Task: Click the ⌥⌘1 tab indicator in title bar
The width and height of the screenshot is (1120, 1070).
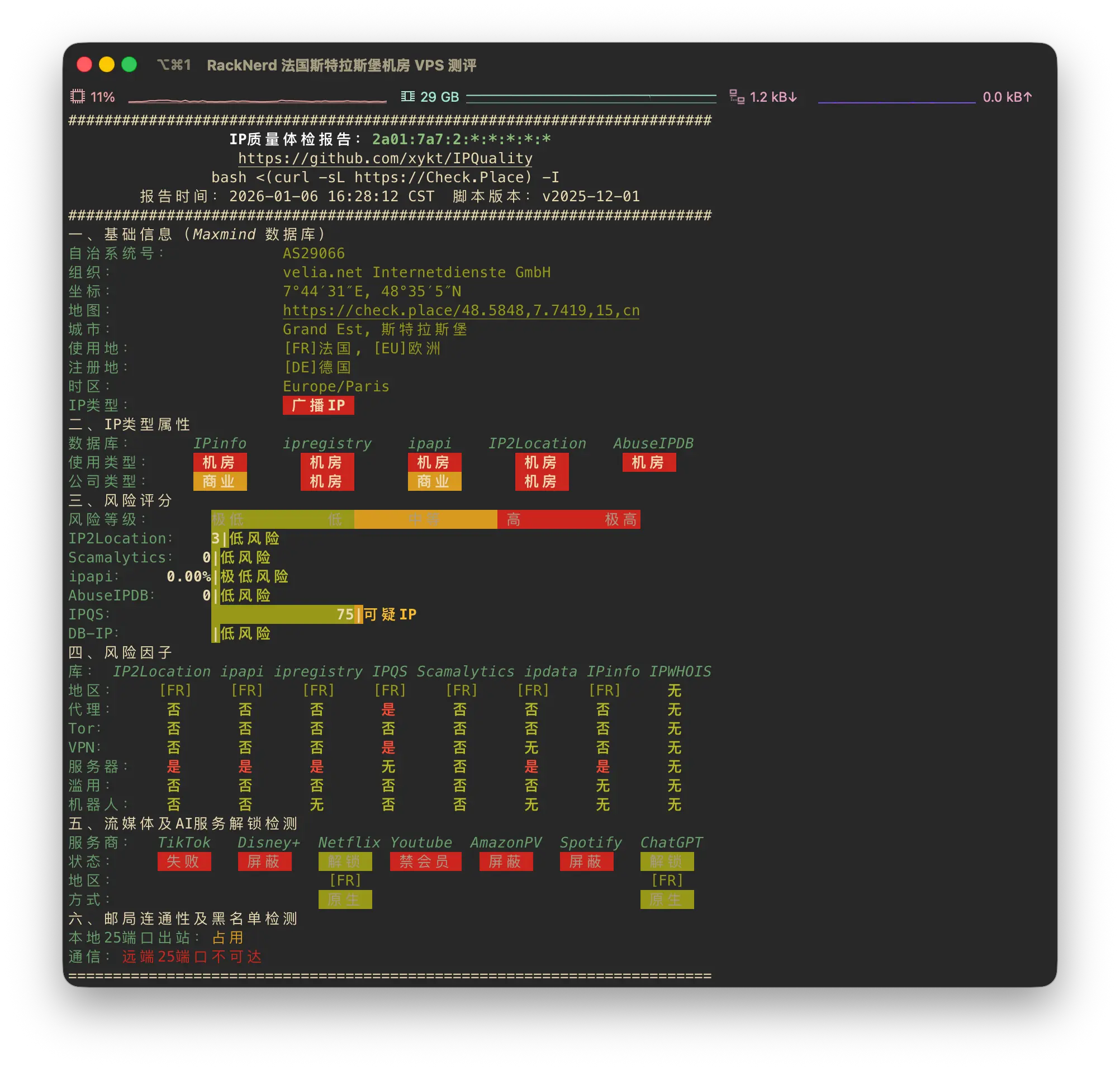Action: pos(174,65)
